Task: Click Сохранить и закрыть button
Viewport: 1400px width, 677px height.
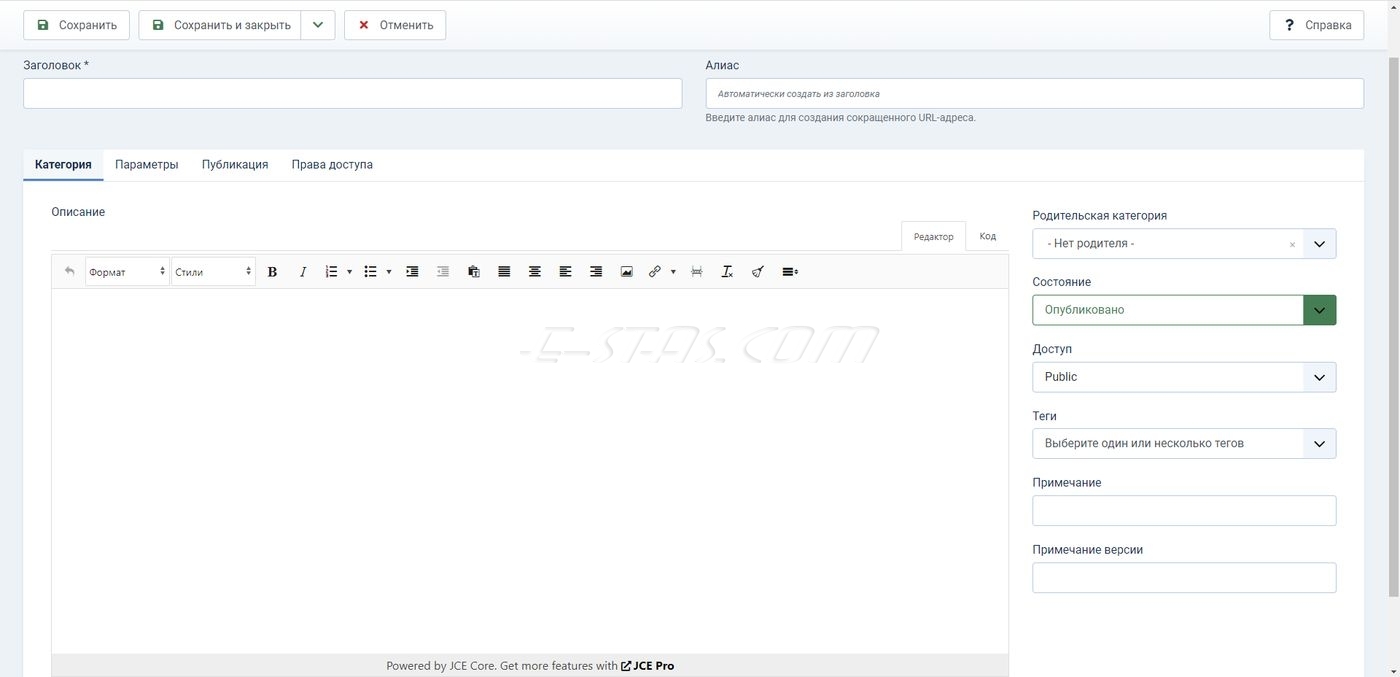Action: pos(219,25)
